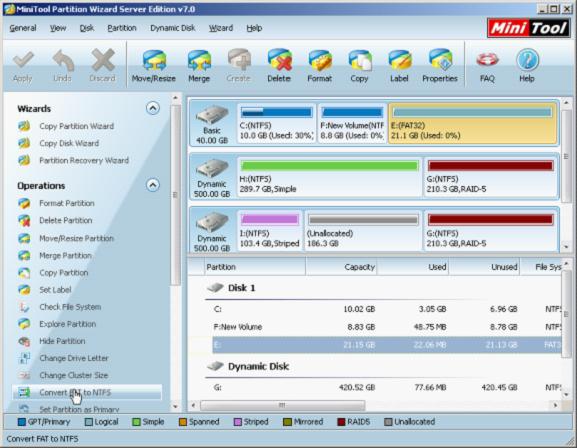Collapse the Operations section chevron
The width and height of the screenshot is (577, 448).
coord(153,185)
